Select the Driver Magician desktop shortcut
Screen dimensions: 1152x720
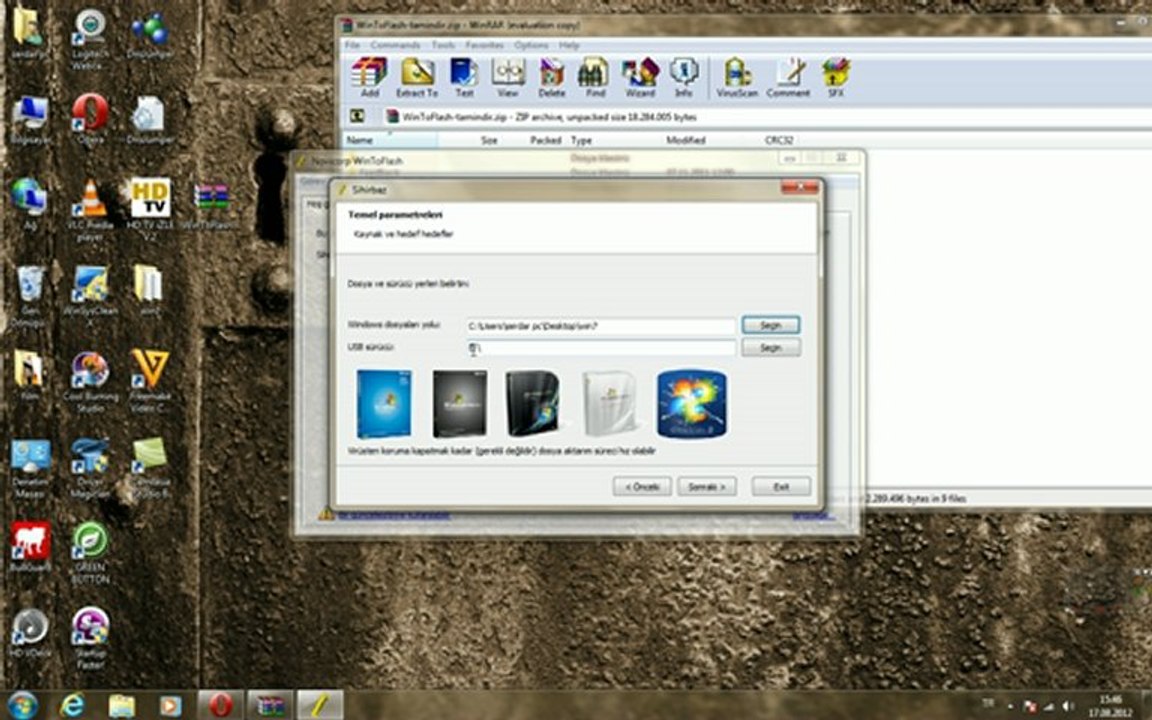(x=90, y=468)
